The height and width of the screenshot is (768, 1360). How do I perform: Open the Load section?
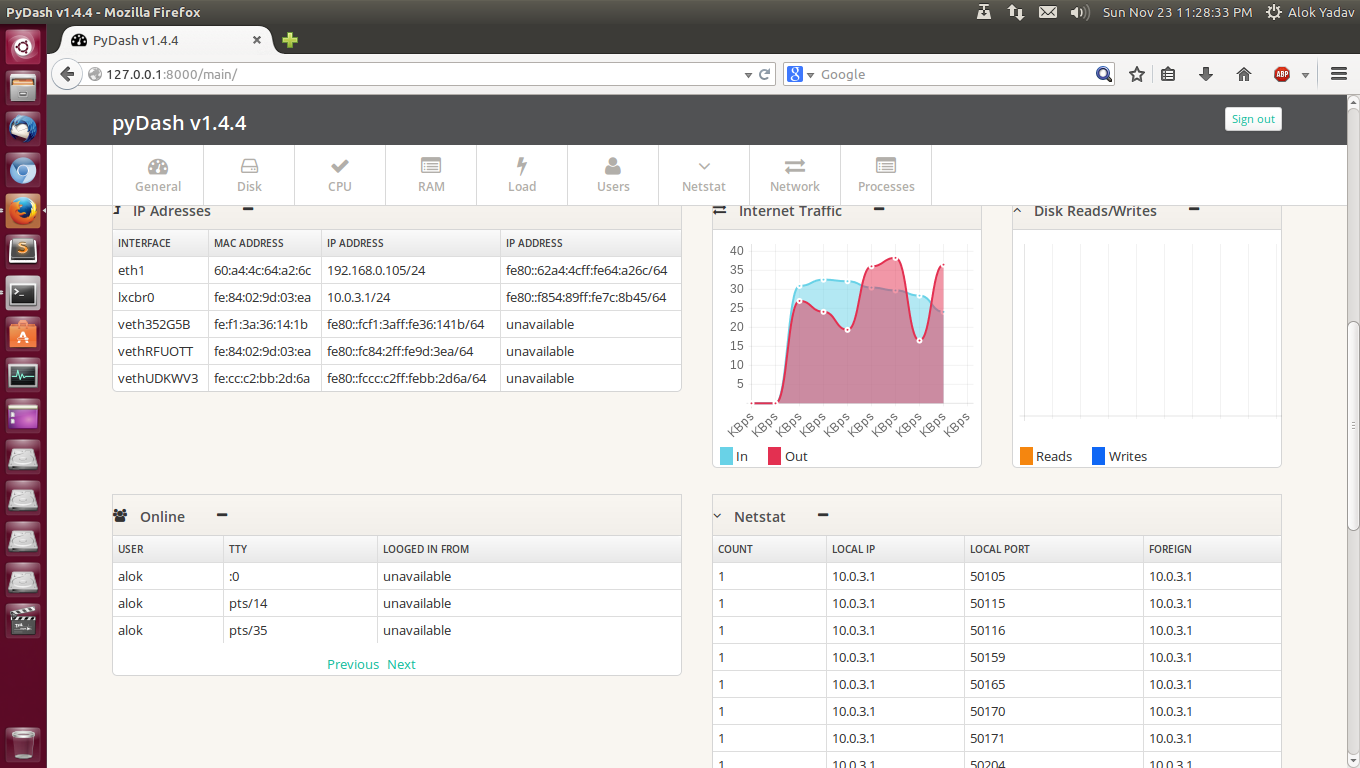click(522, 175)
